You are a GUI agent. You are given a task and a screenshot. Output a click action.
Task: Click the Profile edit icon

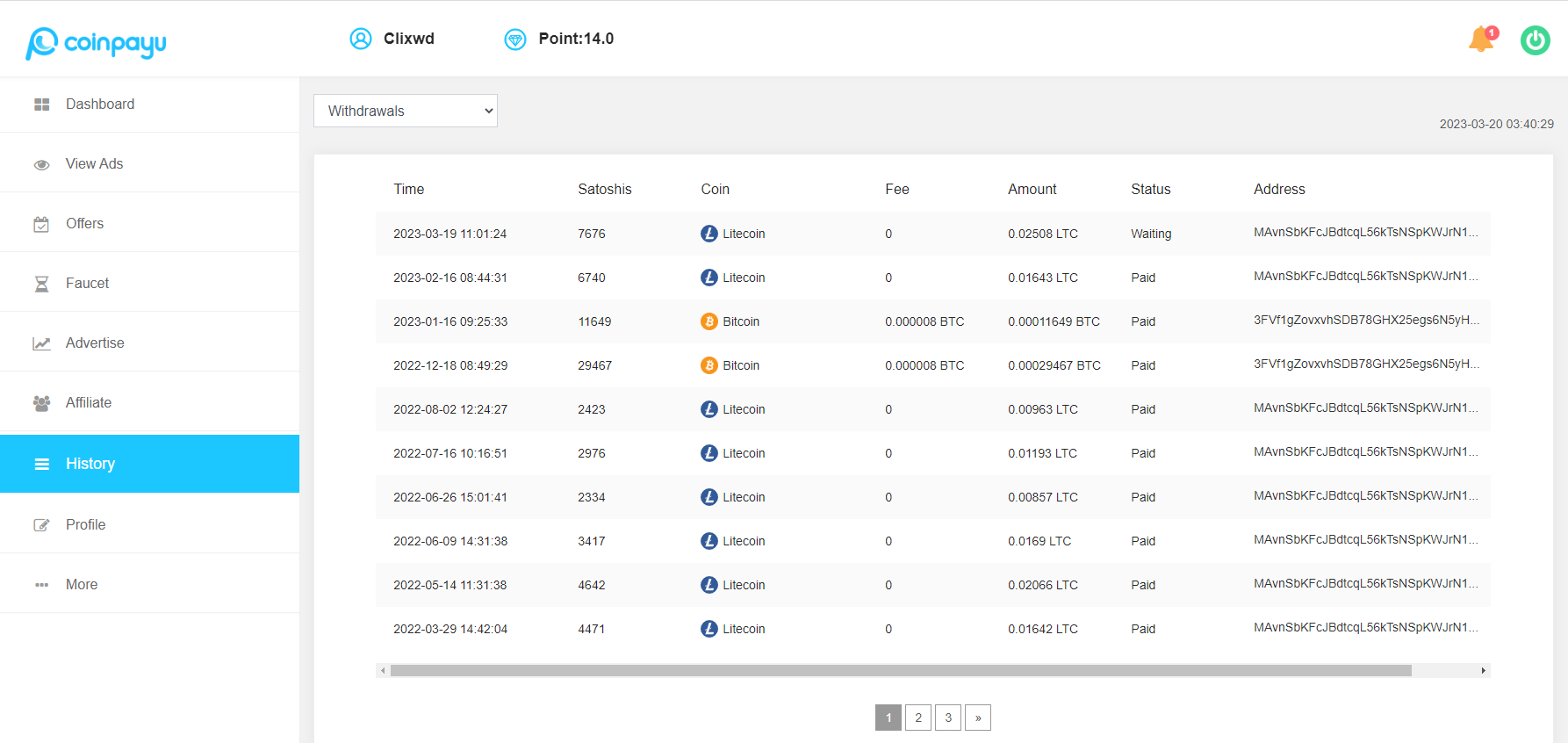pyautogui.click(x=41, y=525)
